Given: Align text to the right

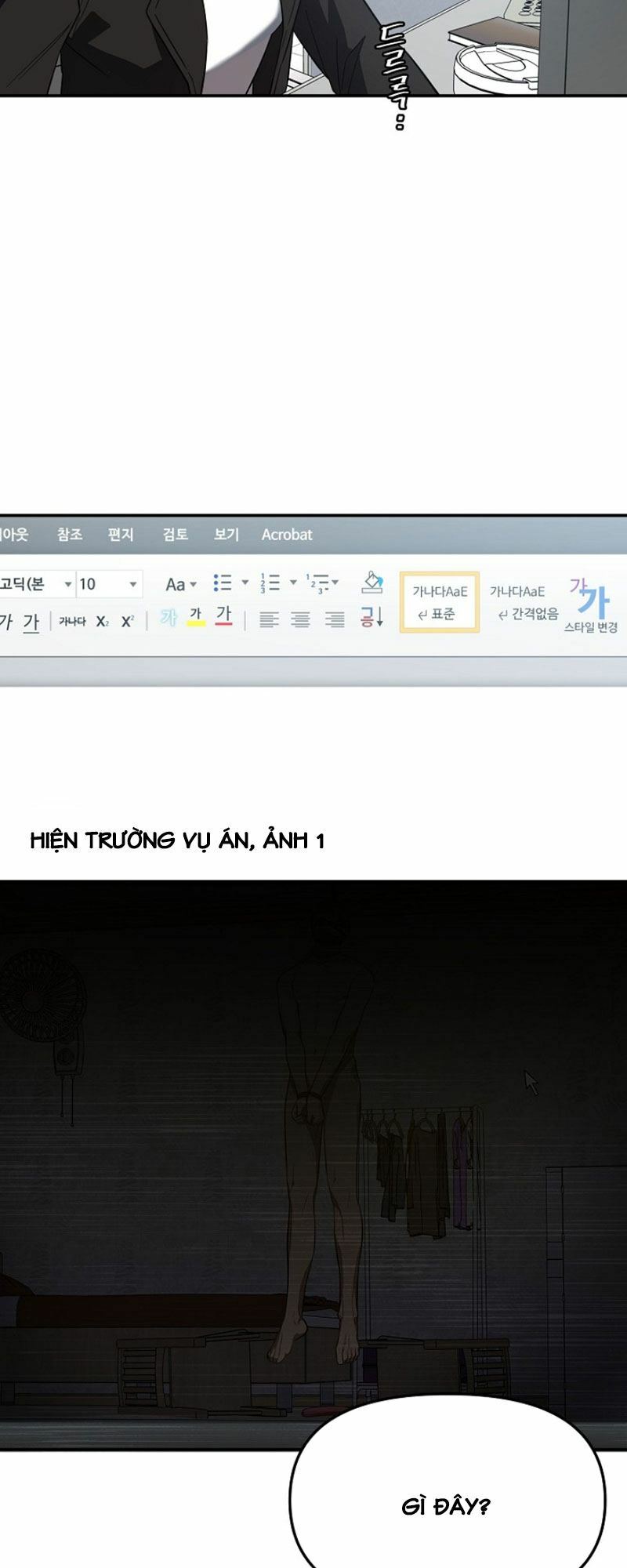Looking at the screenshot, I should (x=335, y=619).
